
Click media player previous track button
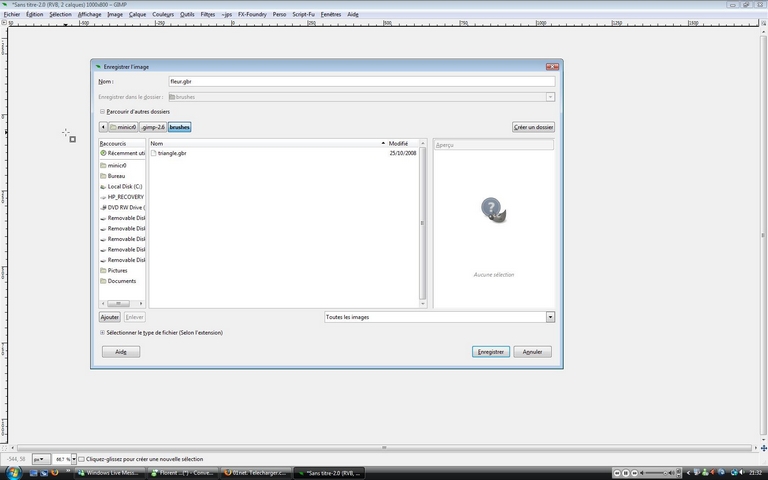(x=618, y=473)
